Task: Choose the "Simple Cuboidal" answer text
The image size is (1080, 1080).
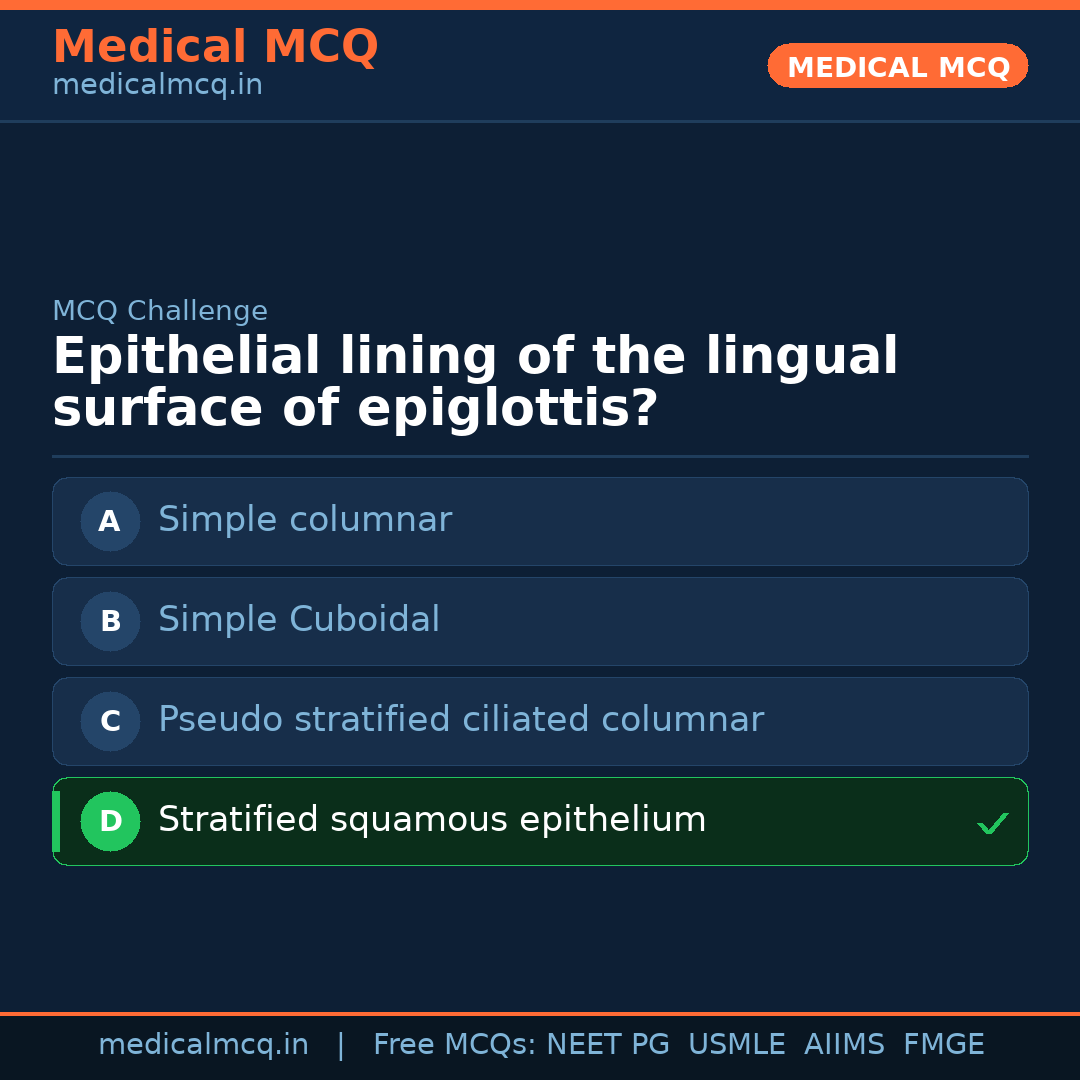Action: coord(299,620)
